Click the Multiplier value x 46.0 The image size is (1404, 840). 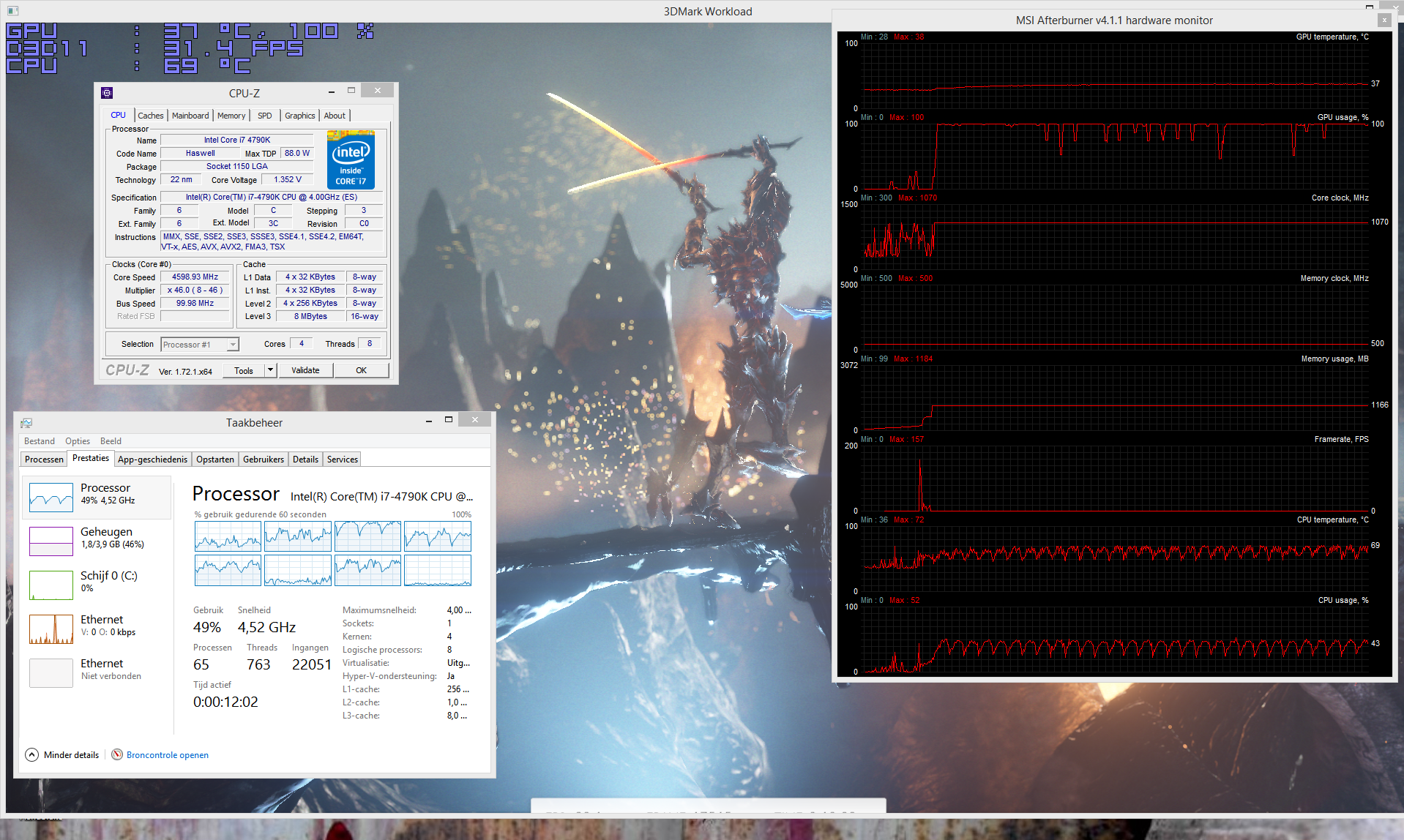tap(195, 290)
